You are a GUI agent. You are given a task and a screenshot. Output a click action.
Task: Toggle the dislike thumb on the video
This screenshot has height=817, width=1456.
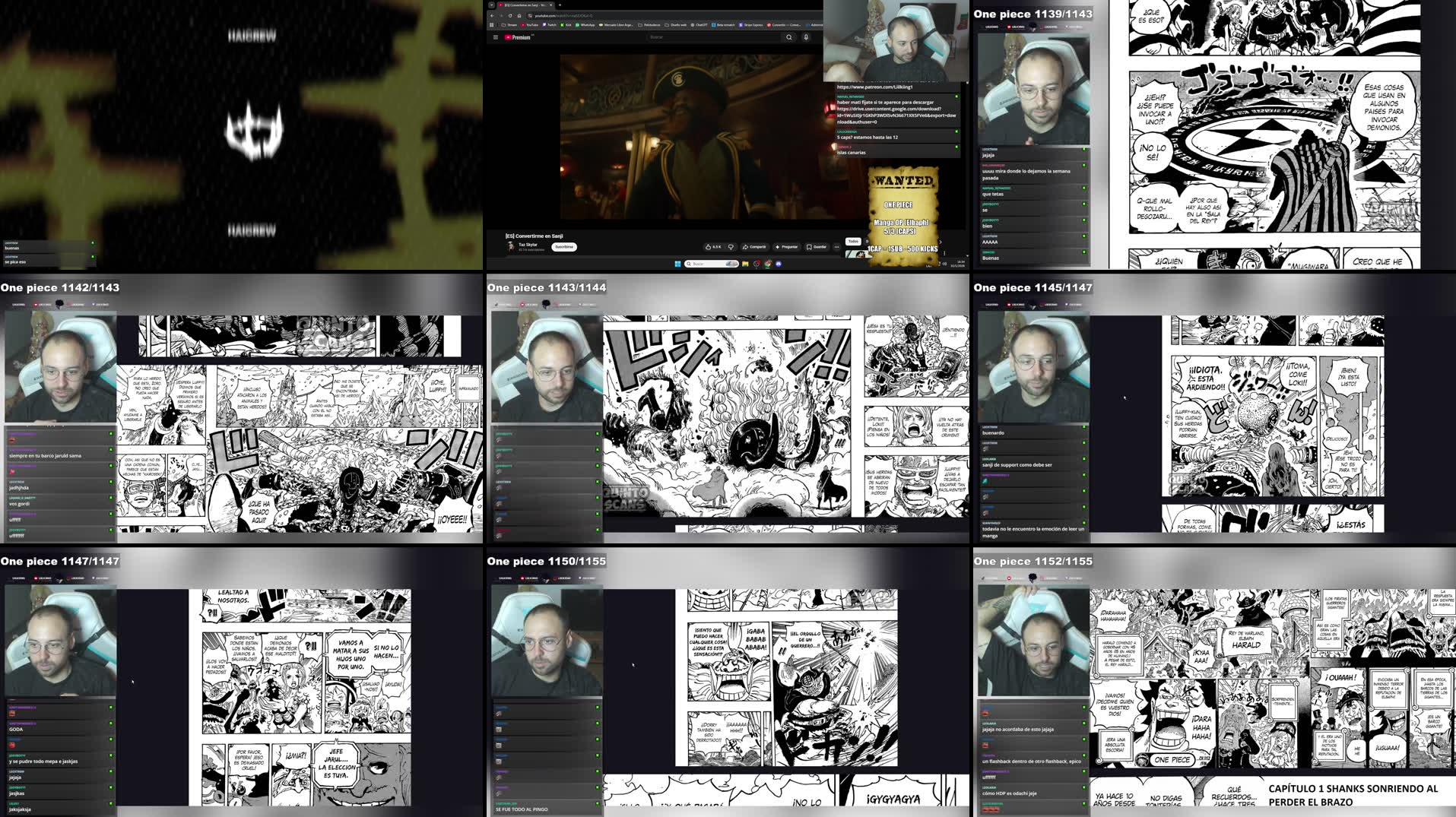731,246
